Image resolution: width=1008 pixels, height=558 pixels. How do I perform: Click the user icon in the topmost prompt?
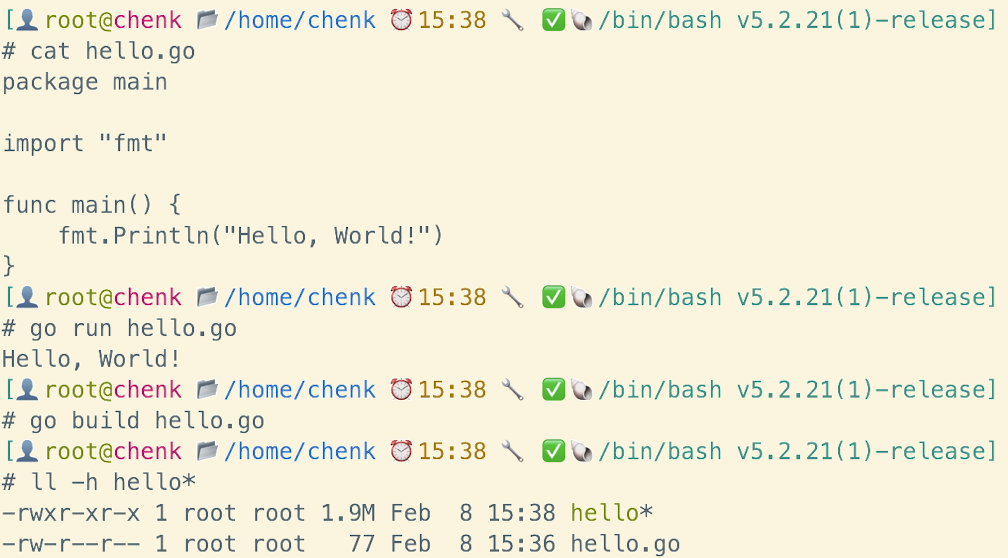point(29,20)
